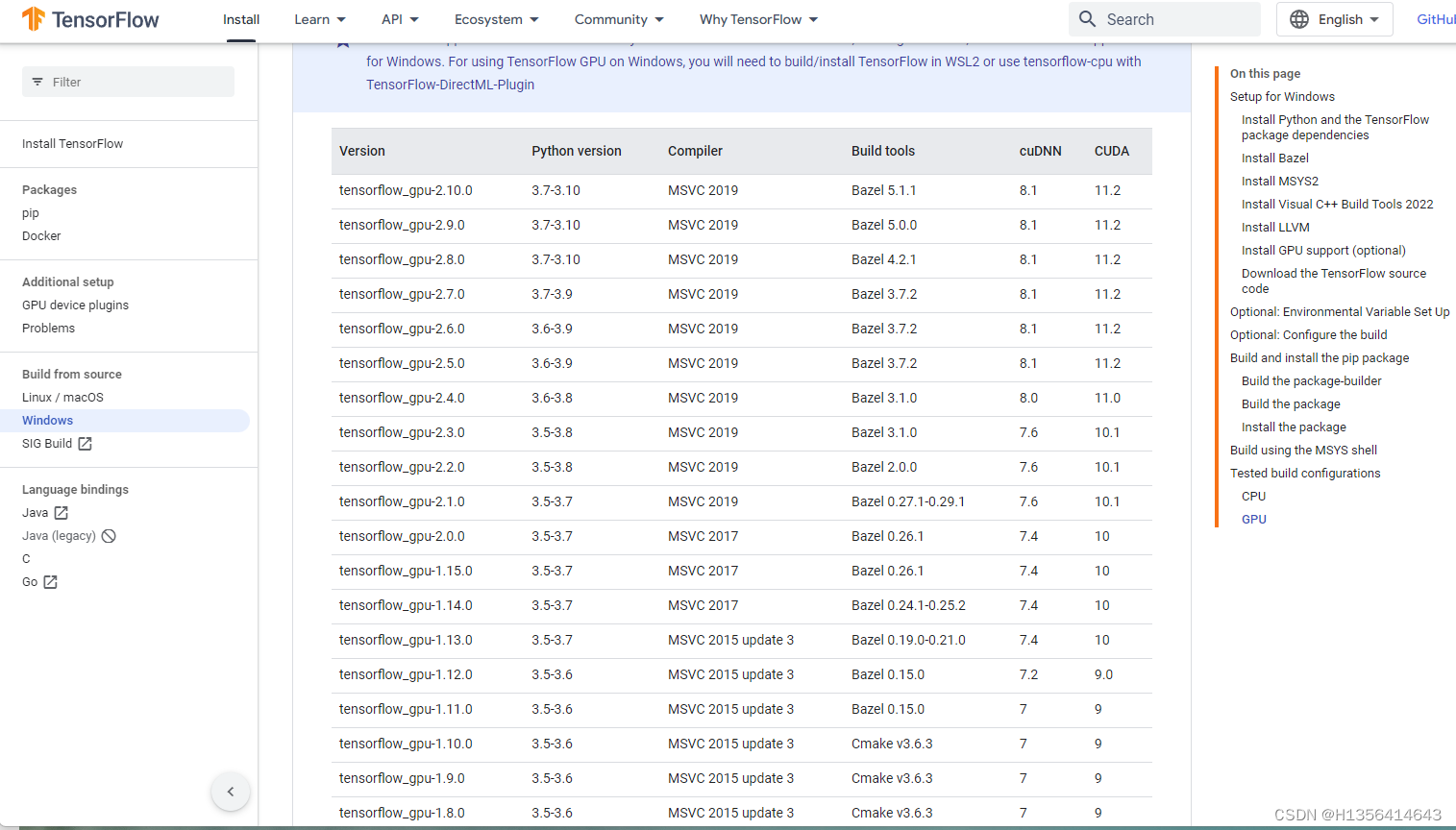Click the Python version column header

577,152
